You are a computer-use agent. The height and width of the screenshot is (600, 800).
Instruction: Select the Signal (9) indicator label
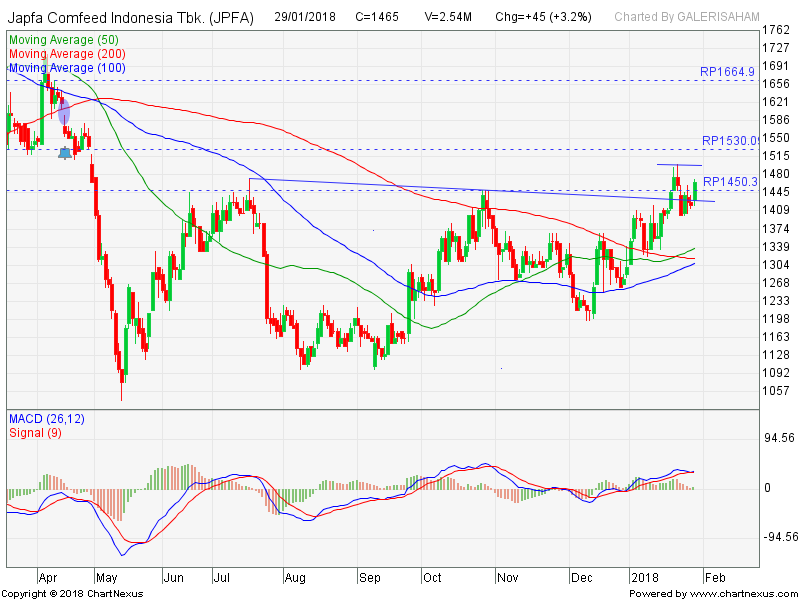click(x=36, y=431)
